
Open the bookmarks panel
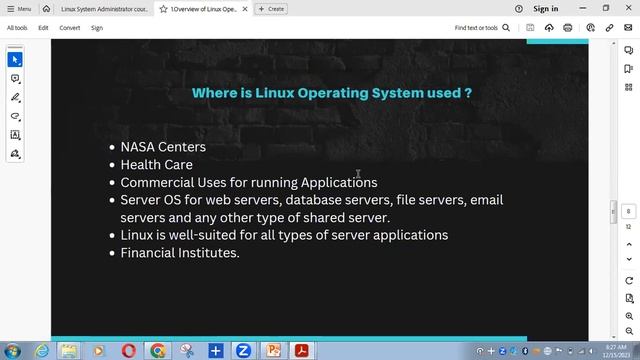coord(629,69)
